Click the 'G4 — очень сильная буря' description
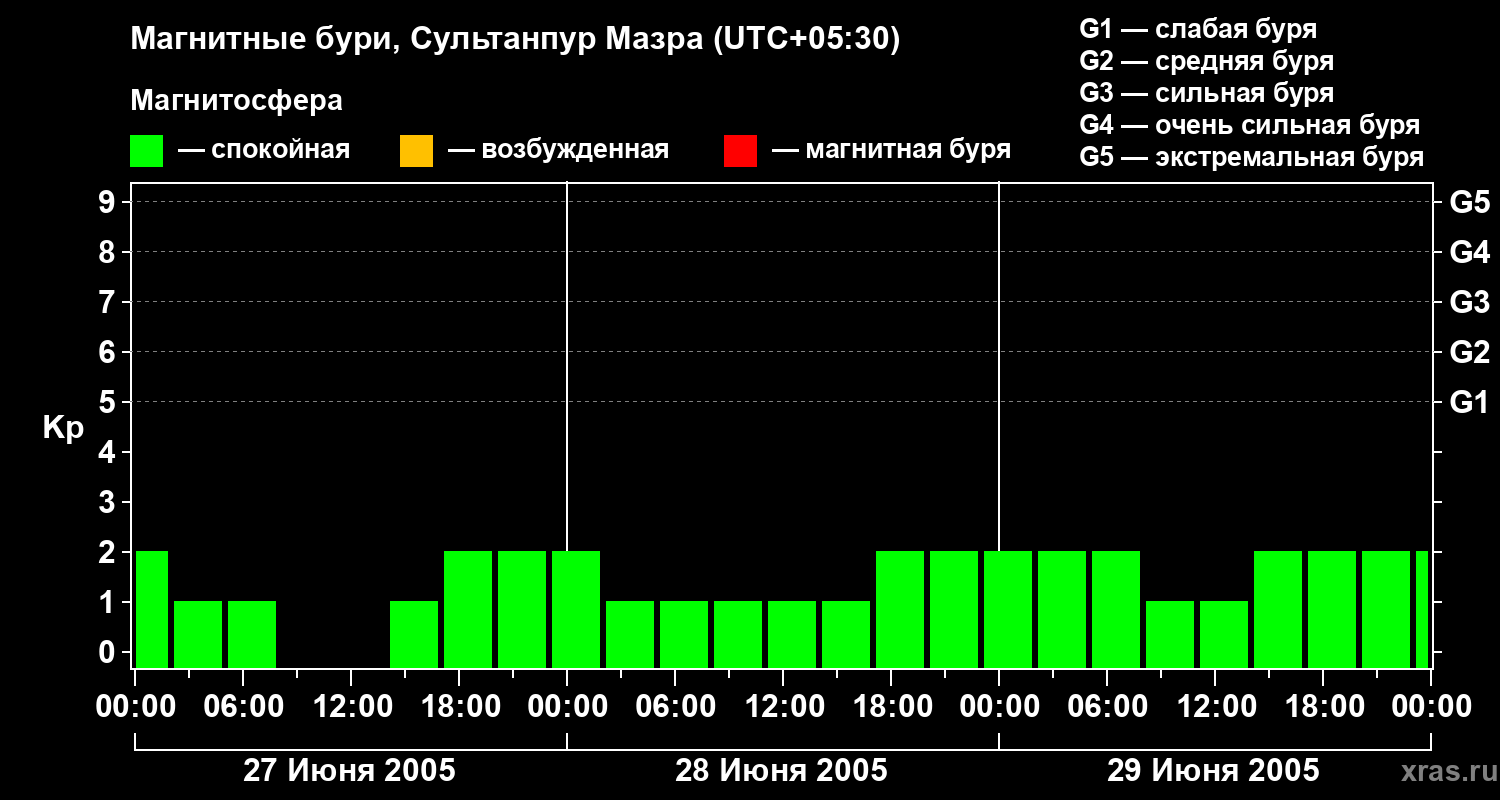The image size is (1500, 800). [x=1250, y=125]
